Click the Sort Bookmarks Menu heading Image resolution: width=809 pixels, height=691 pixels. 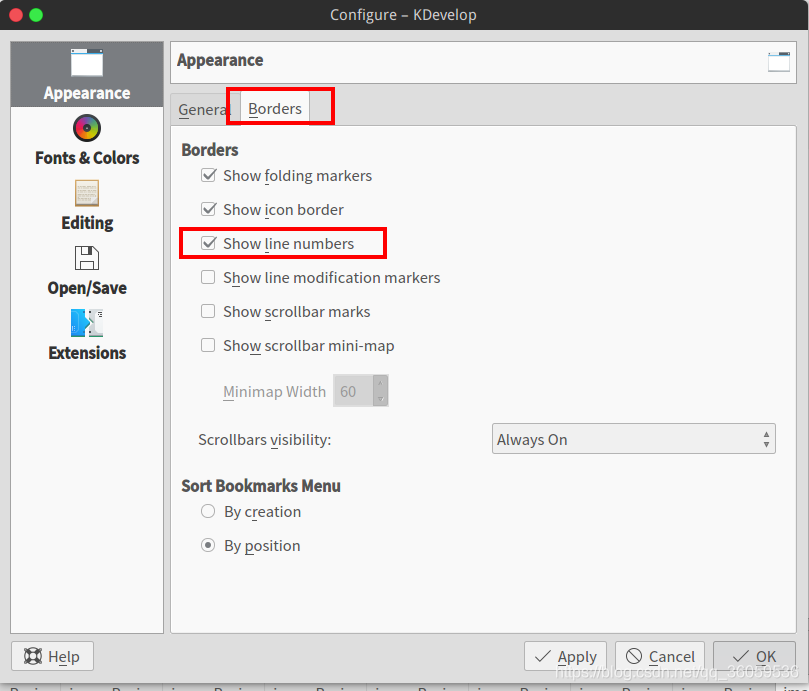tap(261, 486)
